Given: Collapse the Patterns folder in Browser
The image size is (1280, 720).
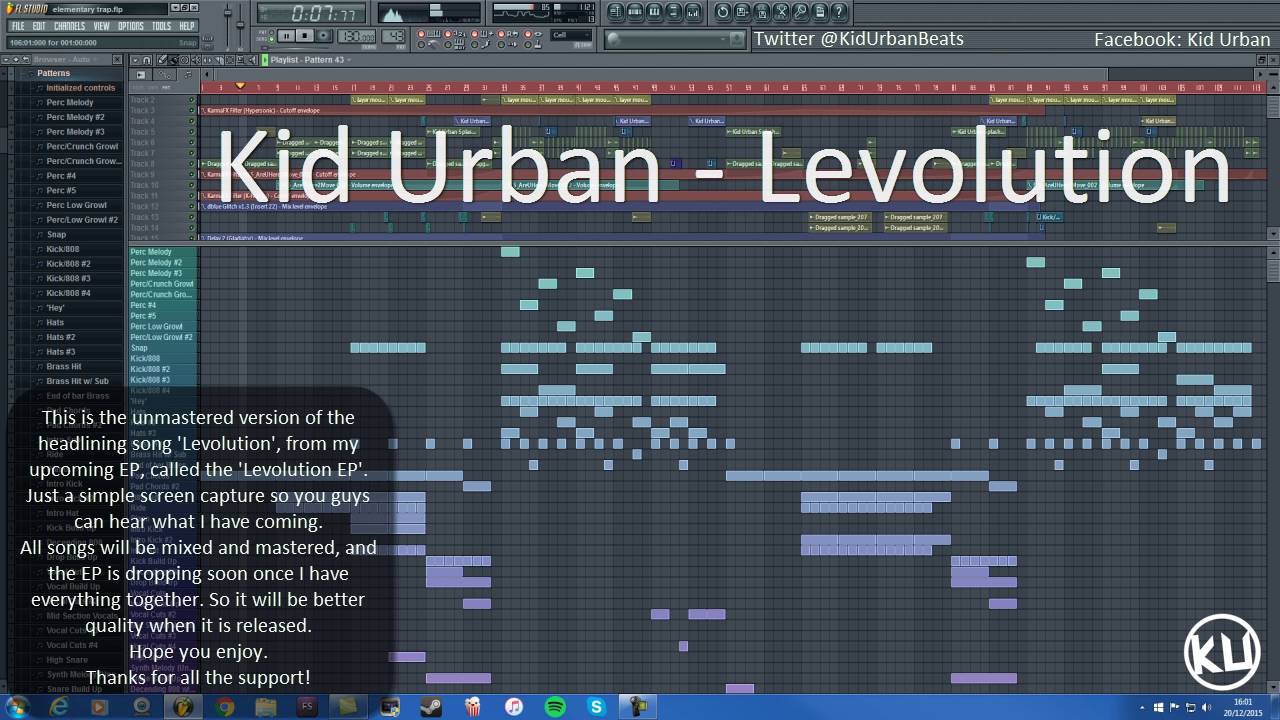Looking at the screenshot, I should [54, 73].
